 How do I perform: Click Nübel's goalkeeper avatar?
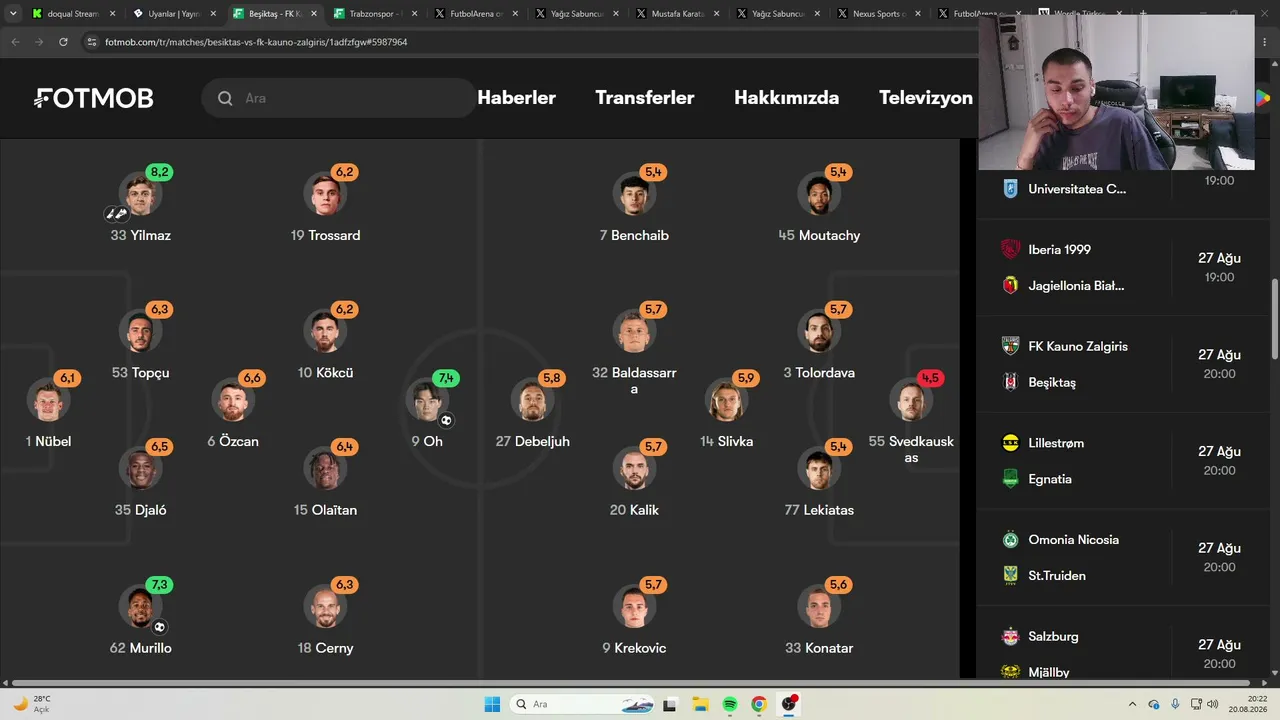48,401
